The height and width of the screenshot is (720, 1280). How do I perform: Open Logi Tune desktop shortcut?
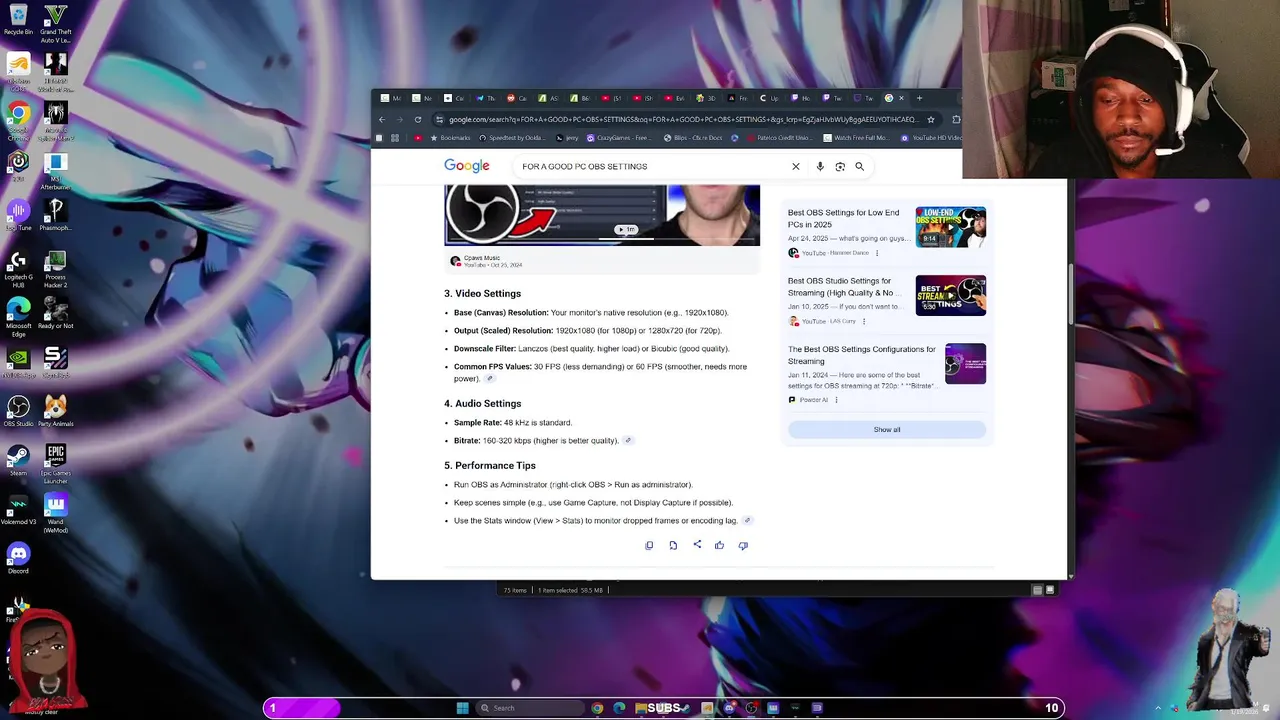click(x=18, y=215)
